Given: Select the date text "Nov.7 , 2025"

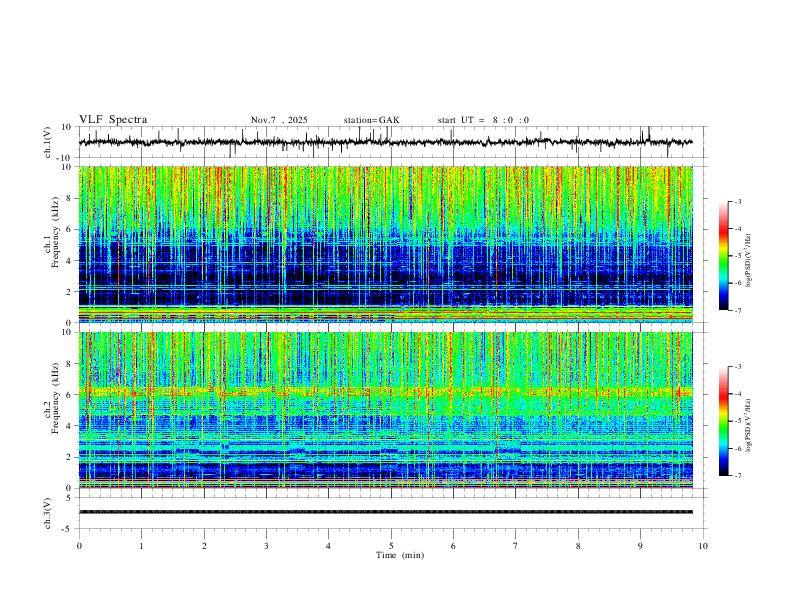Looking at the screenshot, I should tap(279, 120).
